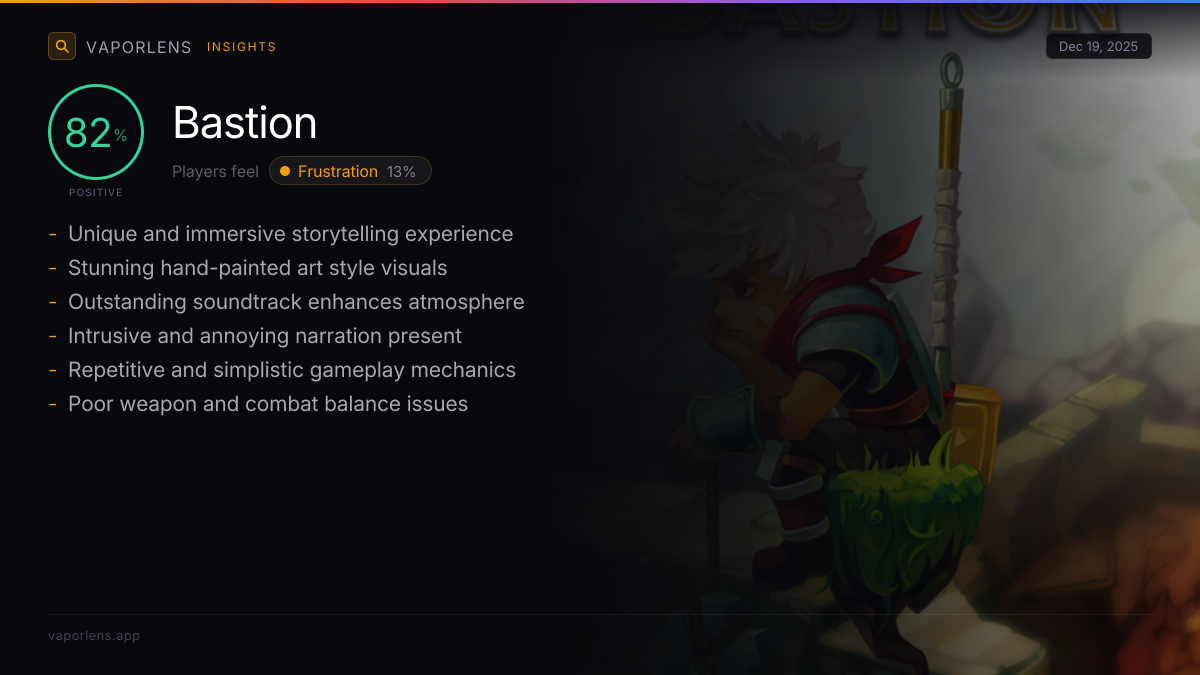Select 'Unique and immersive storytelling experience' point

pos(290,234)
